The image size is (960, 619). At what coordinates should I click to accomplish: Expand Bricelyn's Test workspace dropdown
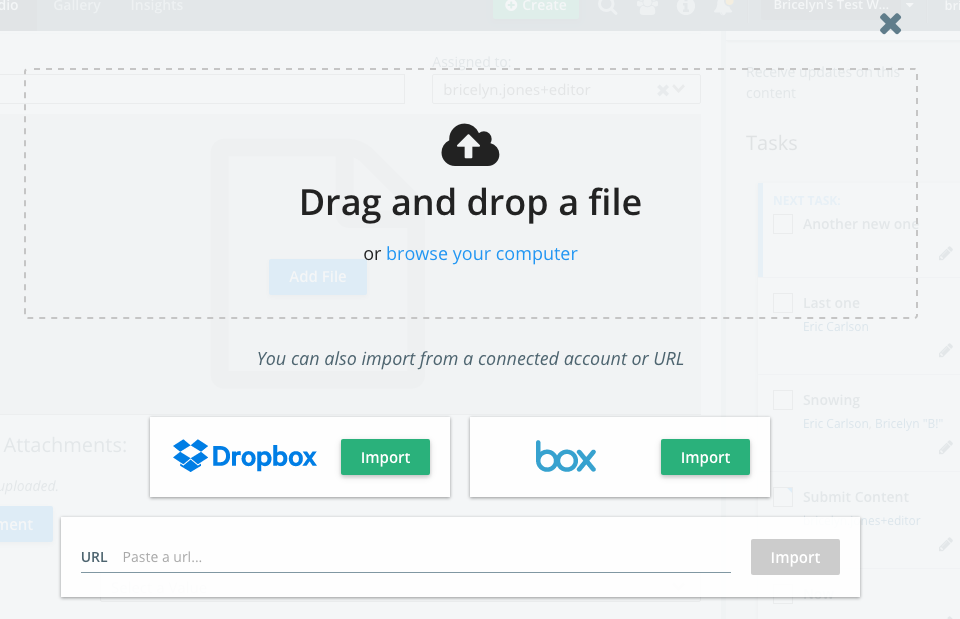pos(910,6)
